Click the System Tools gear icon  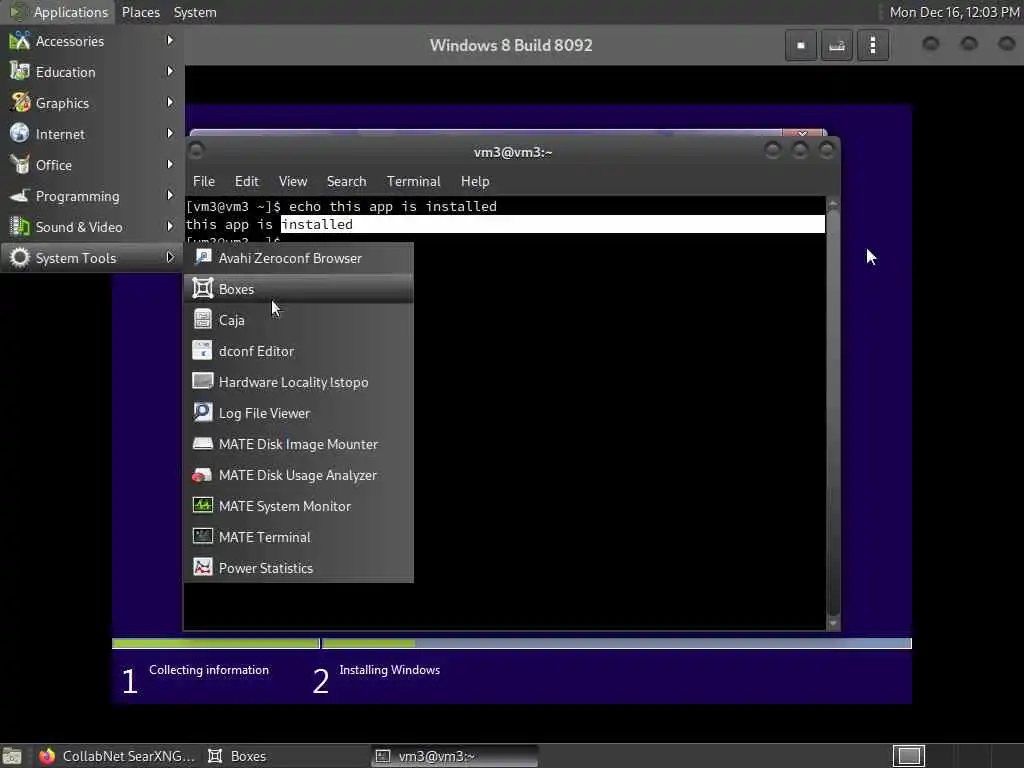(20, 257)
